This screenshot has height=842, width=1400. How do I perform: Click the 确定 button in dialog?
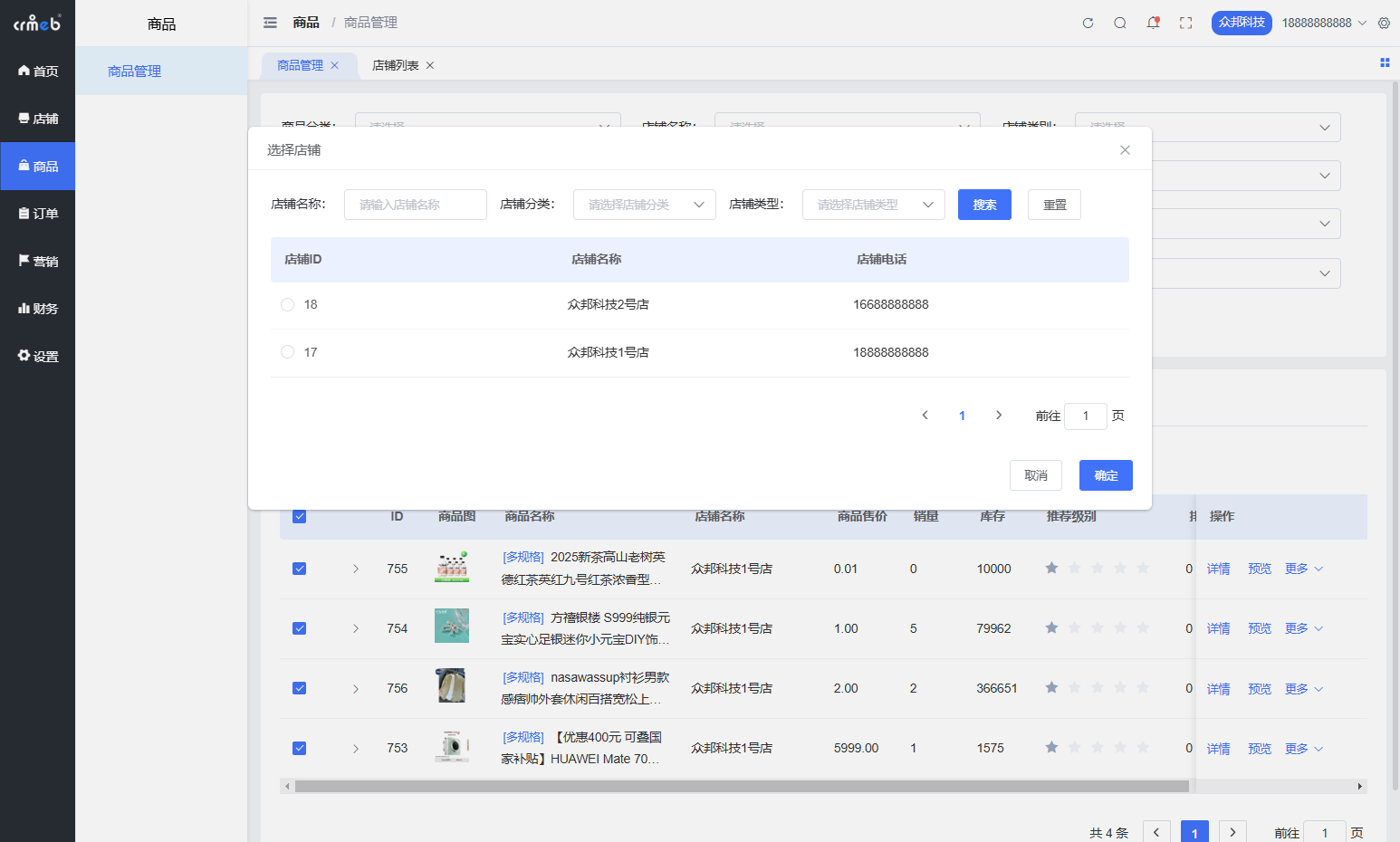(x=1105, y=475)
